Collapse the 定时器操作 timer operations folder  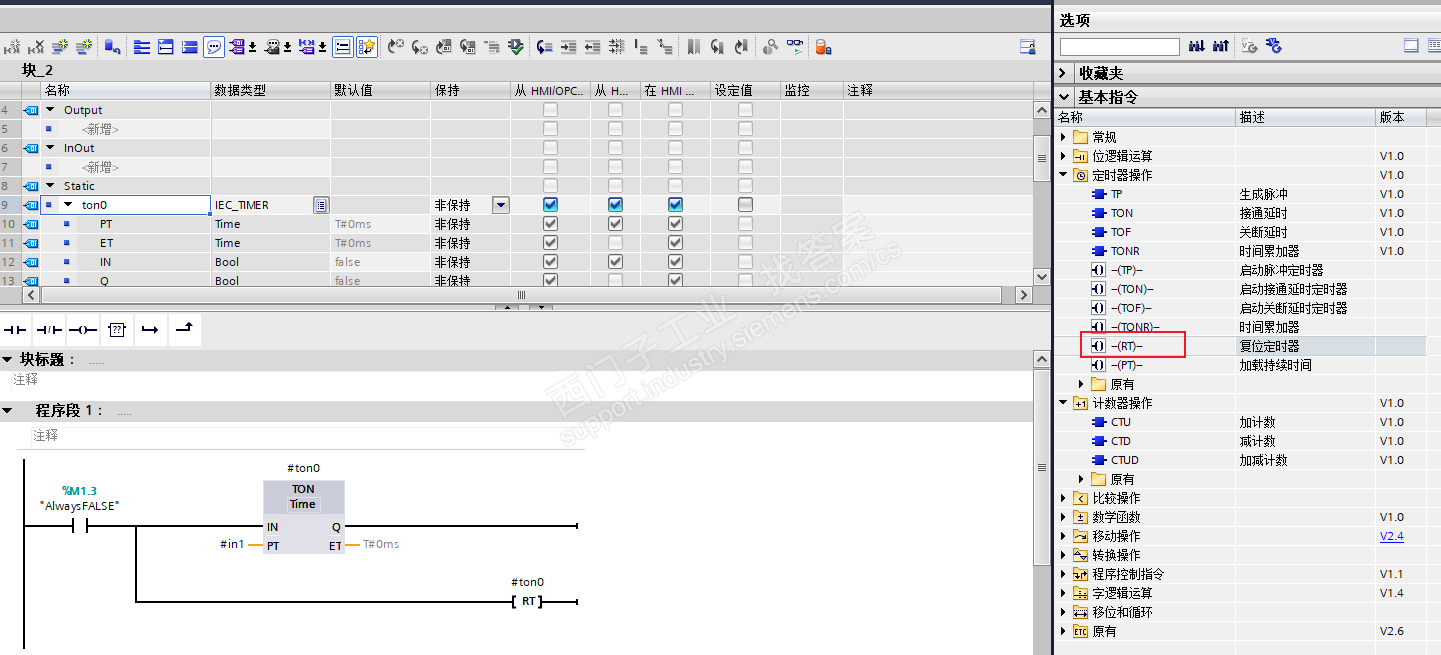(x=1063, y=175)
